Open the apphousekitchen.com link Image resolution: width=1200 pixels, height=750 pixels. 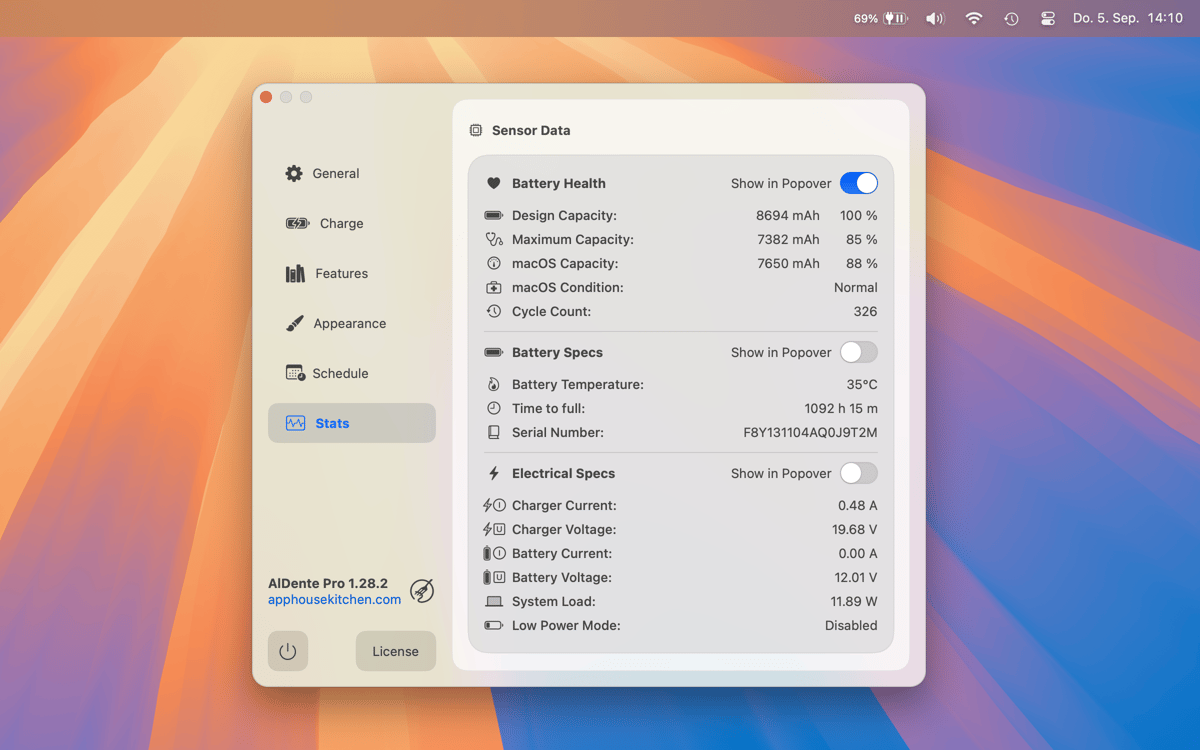pyautogui.click(x=334, y=600)
